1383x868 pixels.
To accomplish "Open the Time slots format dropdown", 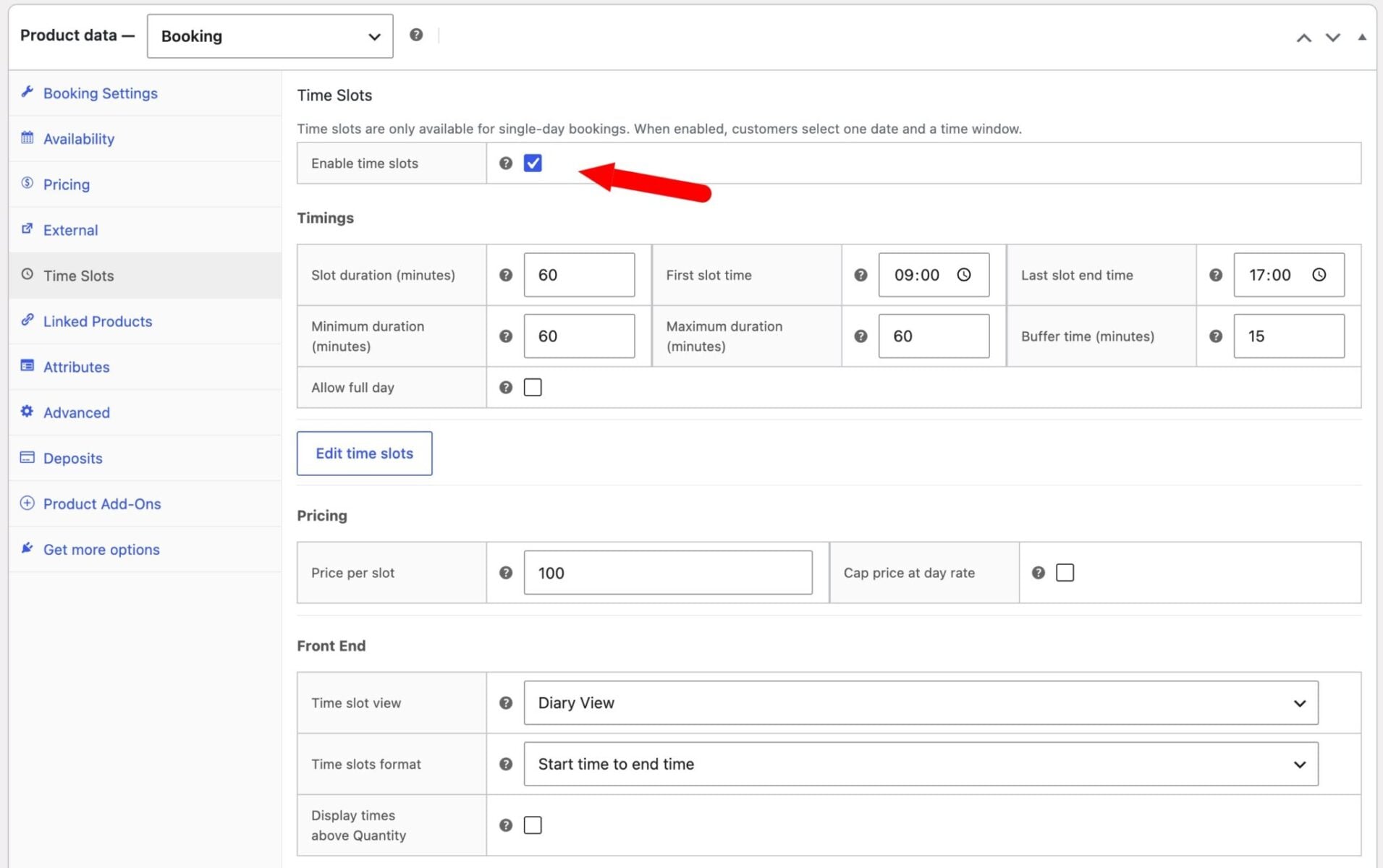I will coord(921,764).
